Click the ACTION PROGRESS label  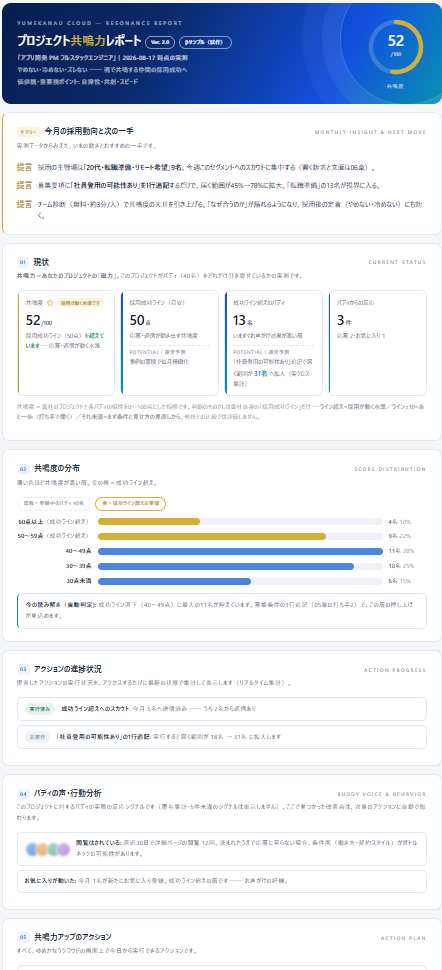pos(395,669)
